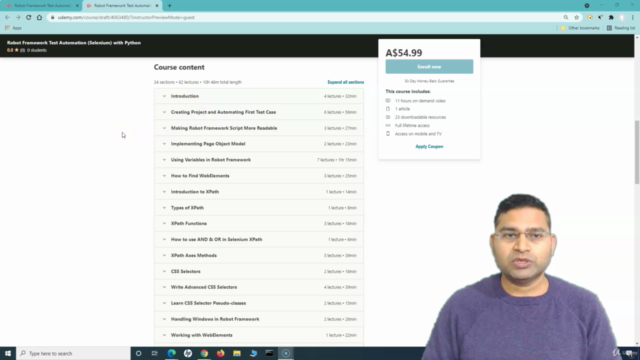
Task: Open Task View on taskbar
Action: pyautogui.click(x=155, y=353)
